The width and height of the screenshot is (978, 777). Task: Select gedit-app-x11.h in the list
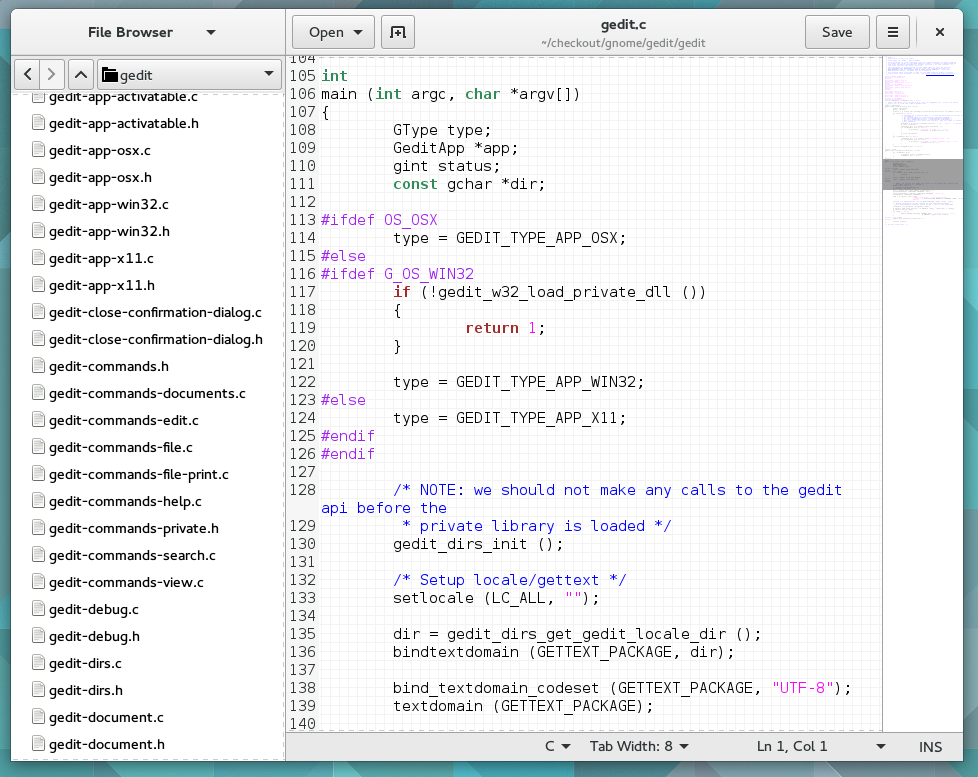point(102,285)
